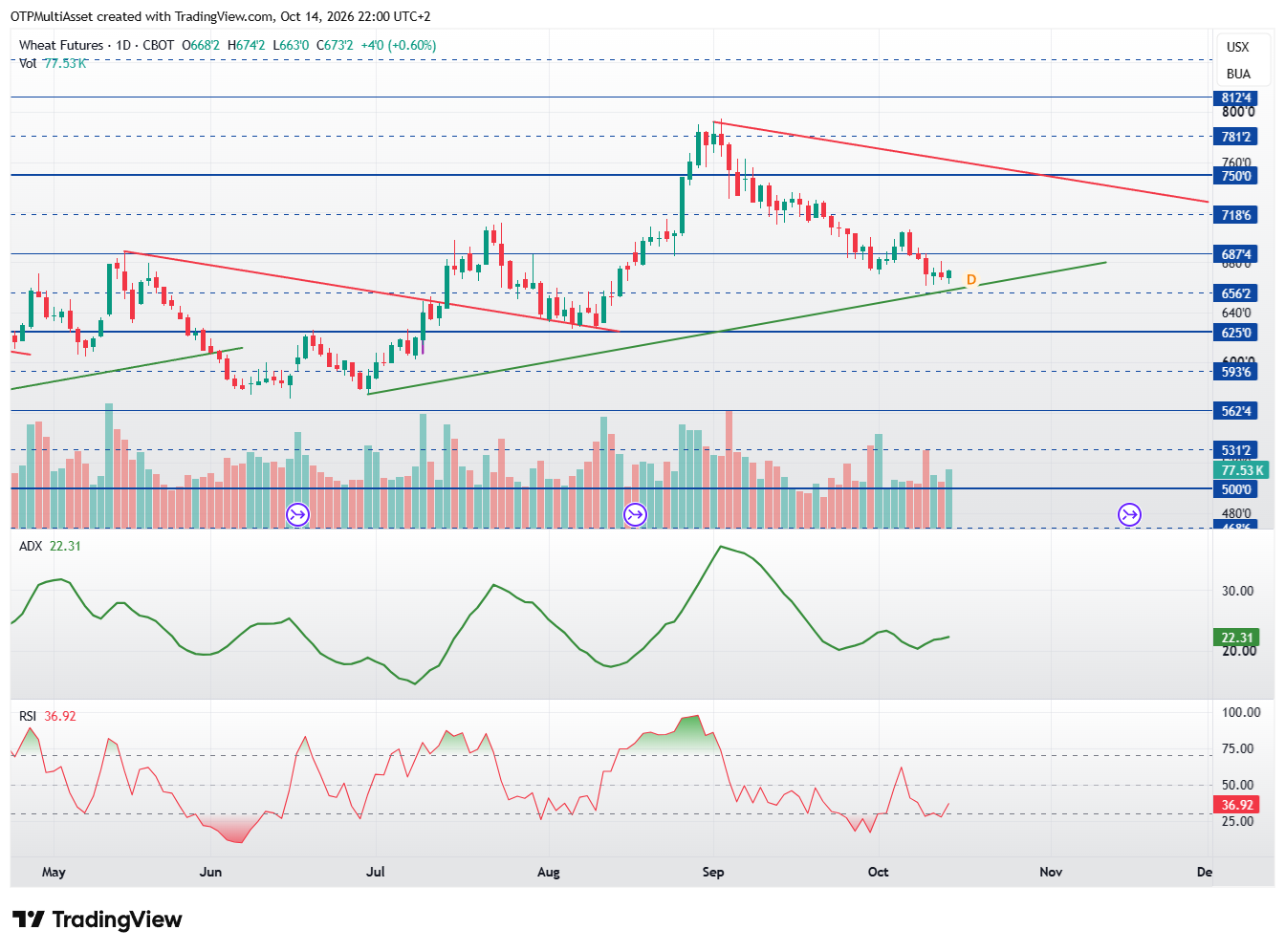Click the change value +4'0 (+0.60%)

[x=398, y=45]
